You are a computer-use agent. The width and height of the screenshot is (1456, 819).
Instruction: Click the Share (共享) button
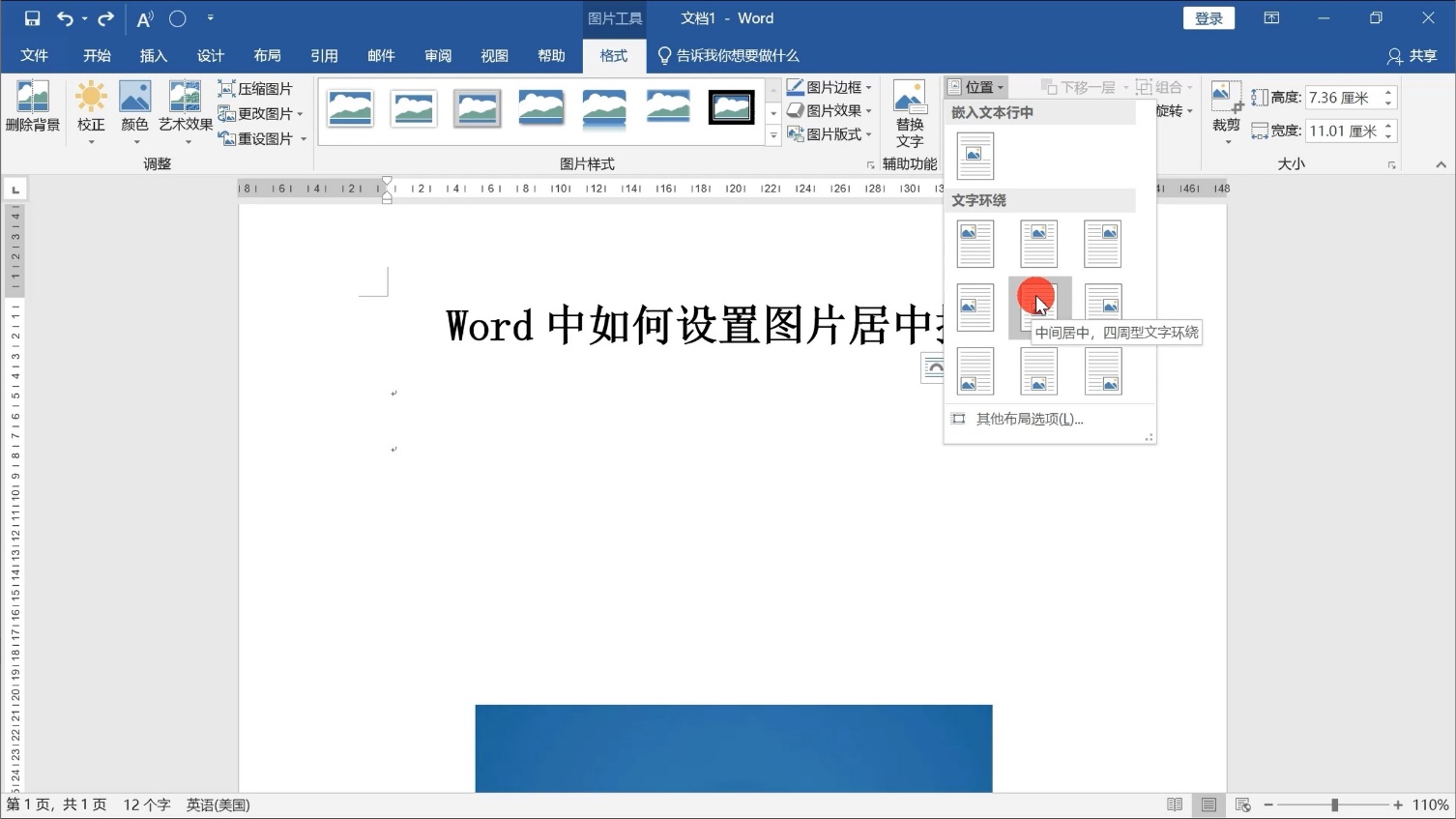1412,56
